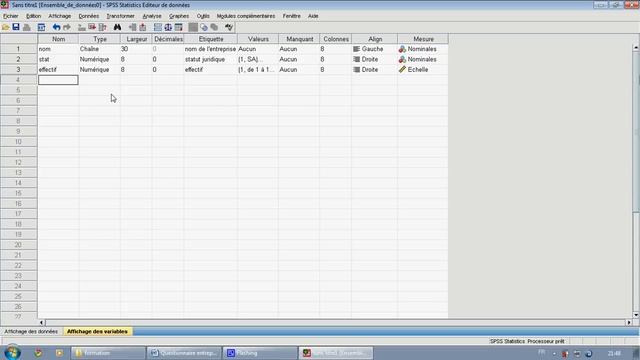This screenshot has width=640, height=360.
Task: Click the blue Undo arrow icon
Action: pos(56,27)
